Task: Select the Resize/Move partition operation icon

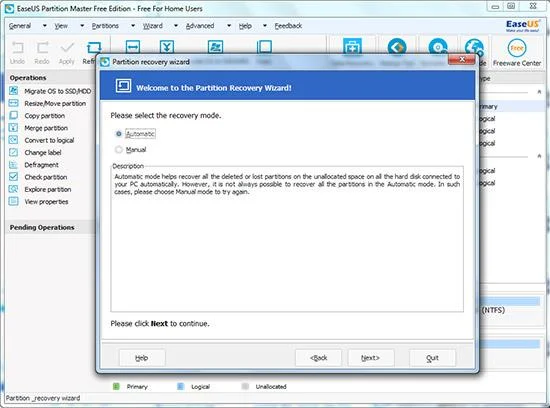Action: pos(13,103)
